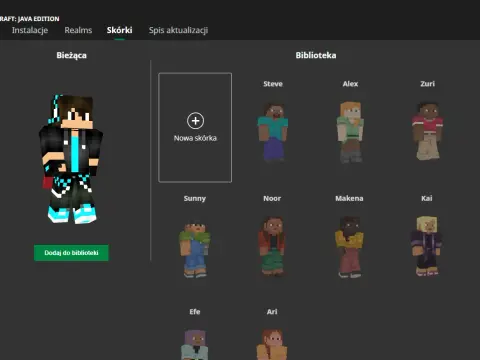Screen dimensions: 480x360
Task: Click the JAVA EDITION title text
Action: tap(38, 19)
